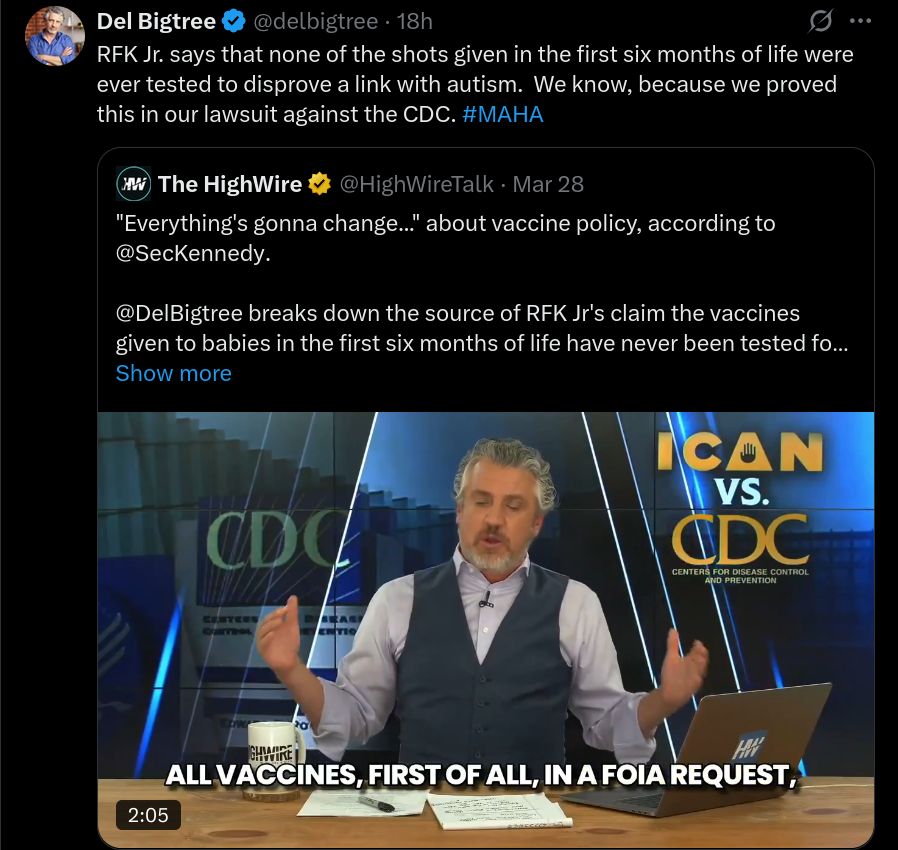Image resolution: width=898 pixels, height=850 pixels.
Task: Open the Del Bigtree display name
Action: tap(156, 22)
